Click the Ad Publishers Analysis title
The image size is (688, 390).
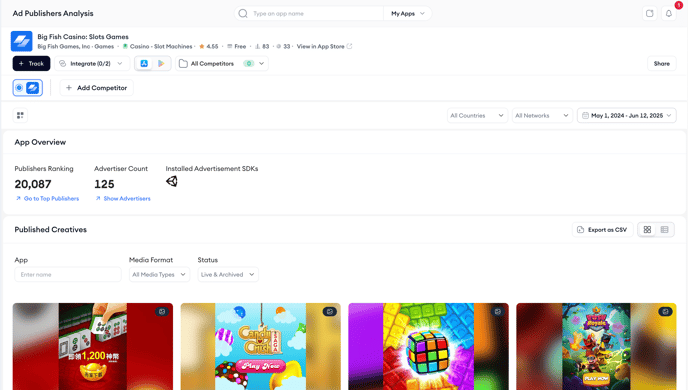[x=53, y=14]
